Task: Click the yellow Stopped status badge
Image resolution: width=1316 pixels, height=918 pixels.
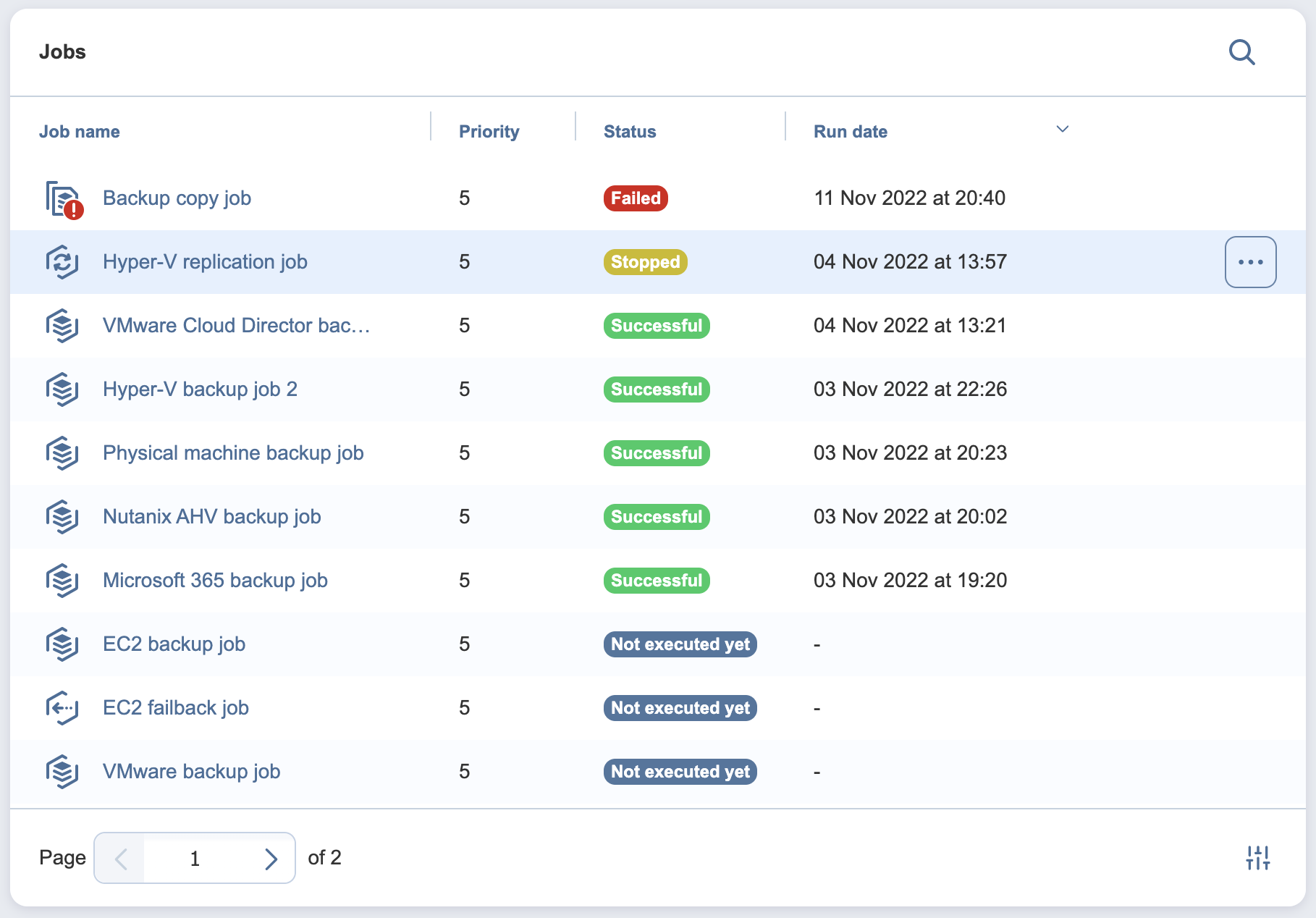Action: tap(646, 262)
